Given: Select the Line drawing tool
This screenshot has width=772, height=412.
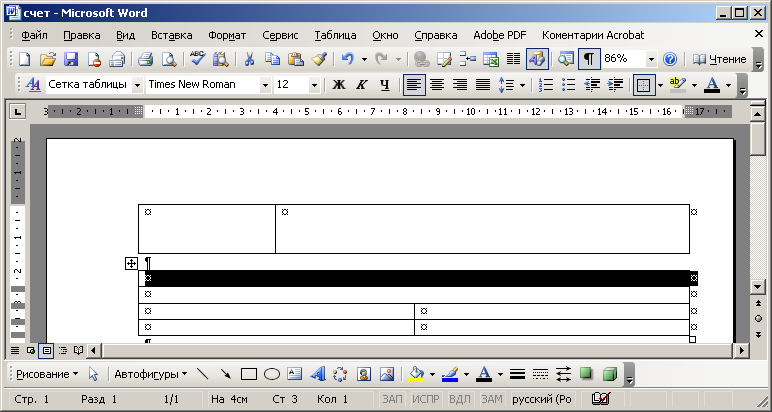Looking at the screenshot, I should point(202,374).
